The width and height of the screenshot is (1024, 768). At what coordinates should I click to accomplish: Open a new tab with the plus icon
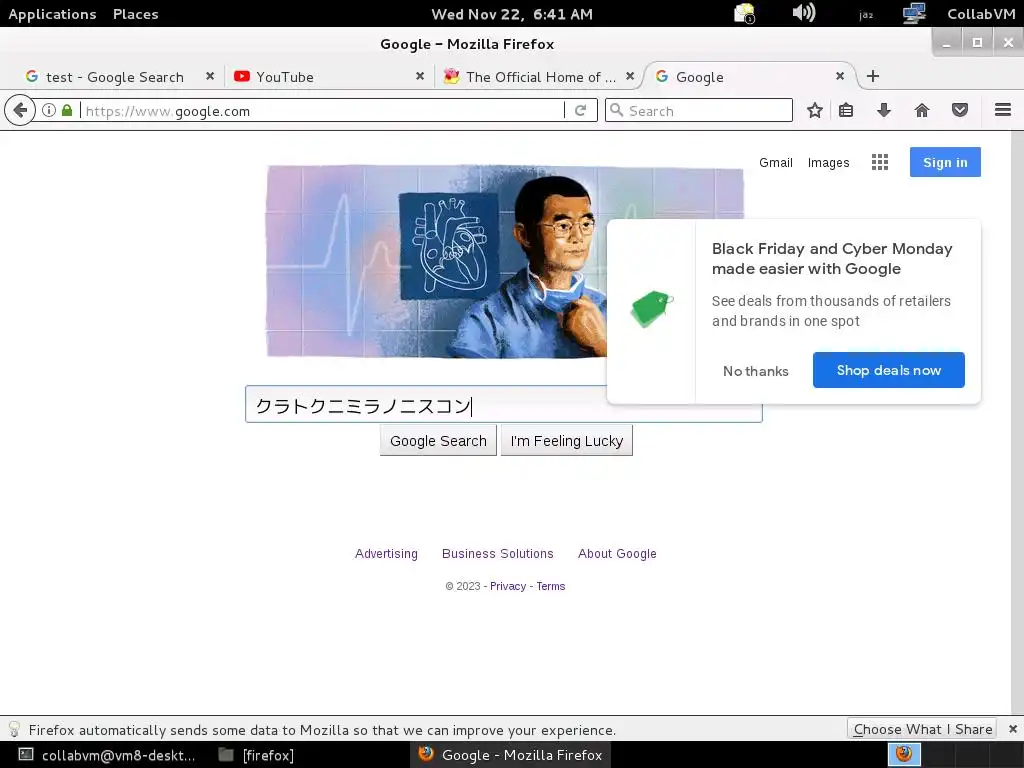[872, 76]
